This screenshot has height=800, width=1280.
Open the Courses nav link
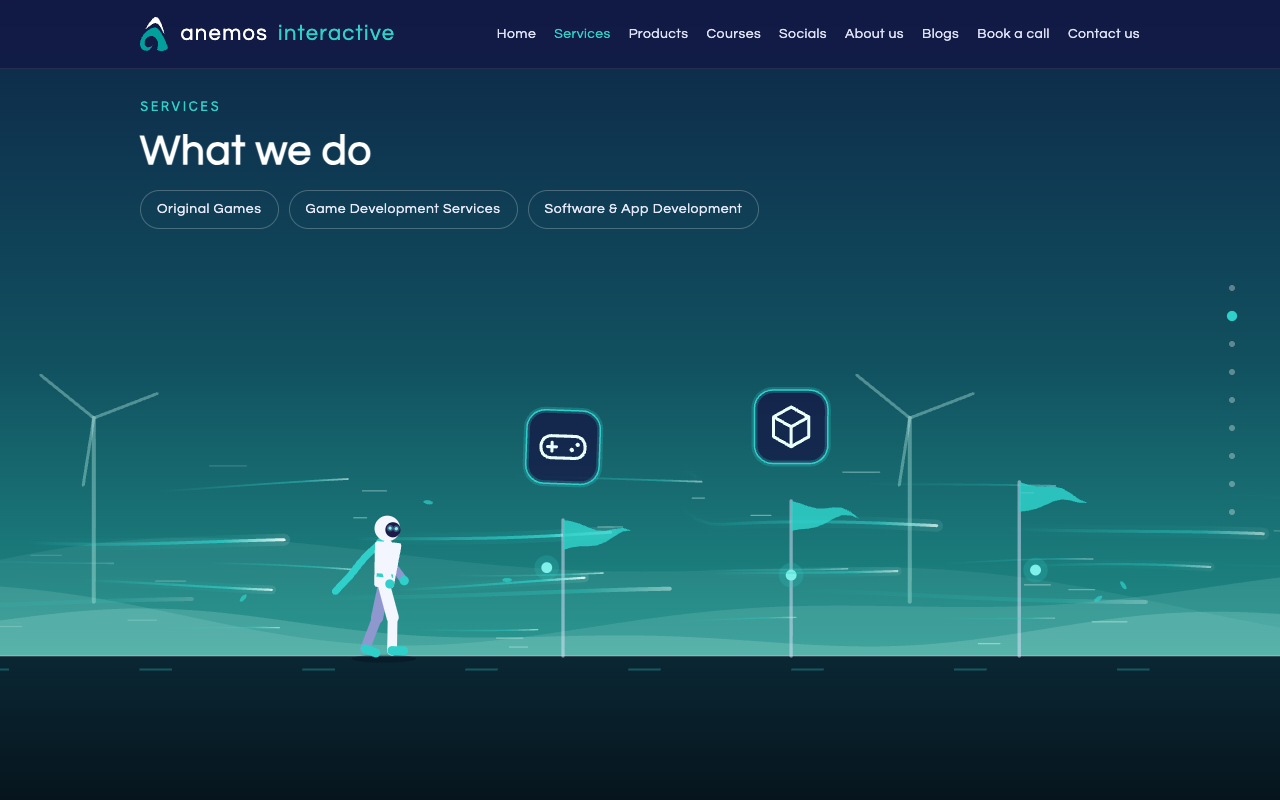click(x=733, y=33)
